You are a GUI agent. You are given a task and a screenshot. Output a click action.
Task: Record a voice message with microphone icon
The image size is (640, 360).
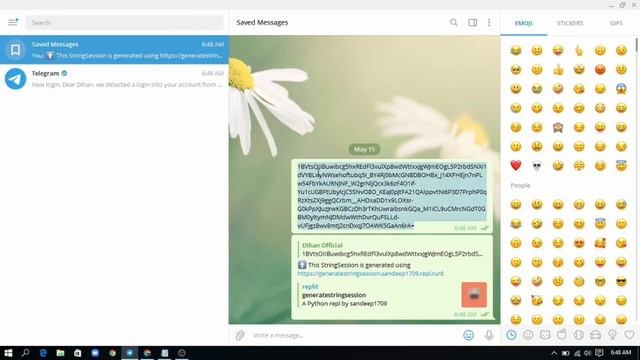pos(489,336)
